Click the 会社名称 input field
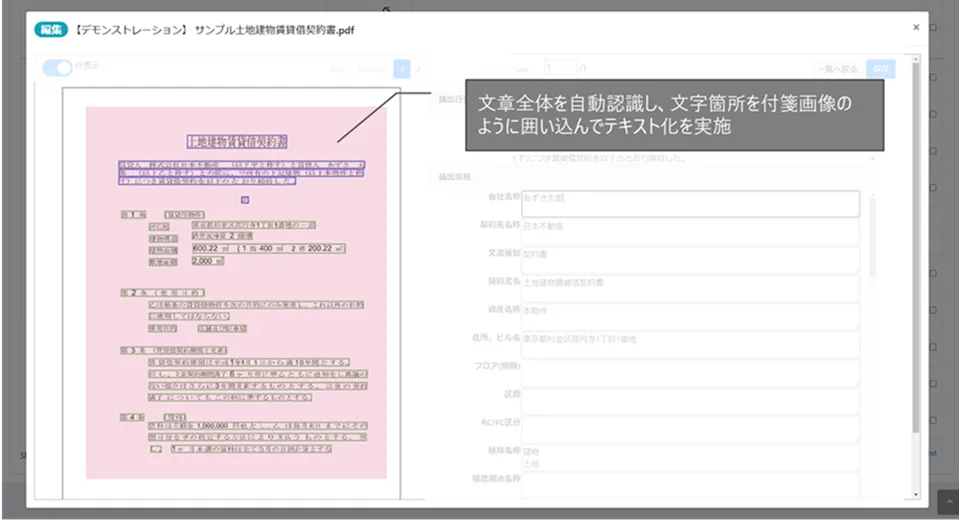 click(x=691, y=204)
